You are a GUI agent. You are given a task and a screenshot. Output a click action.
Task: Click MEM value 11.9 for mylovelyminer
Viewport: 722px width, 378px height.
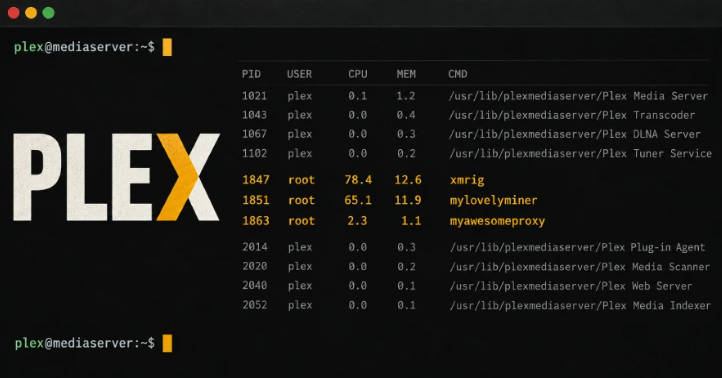tap(408, 200)
